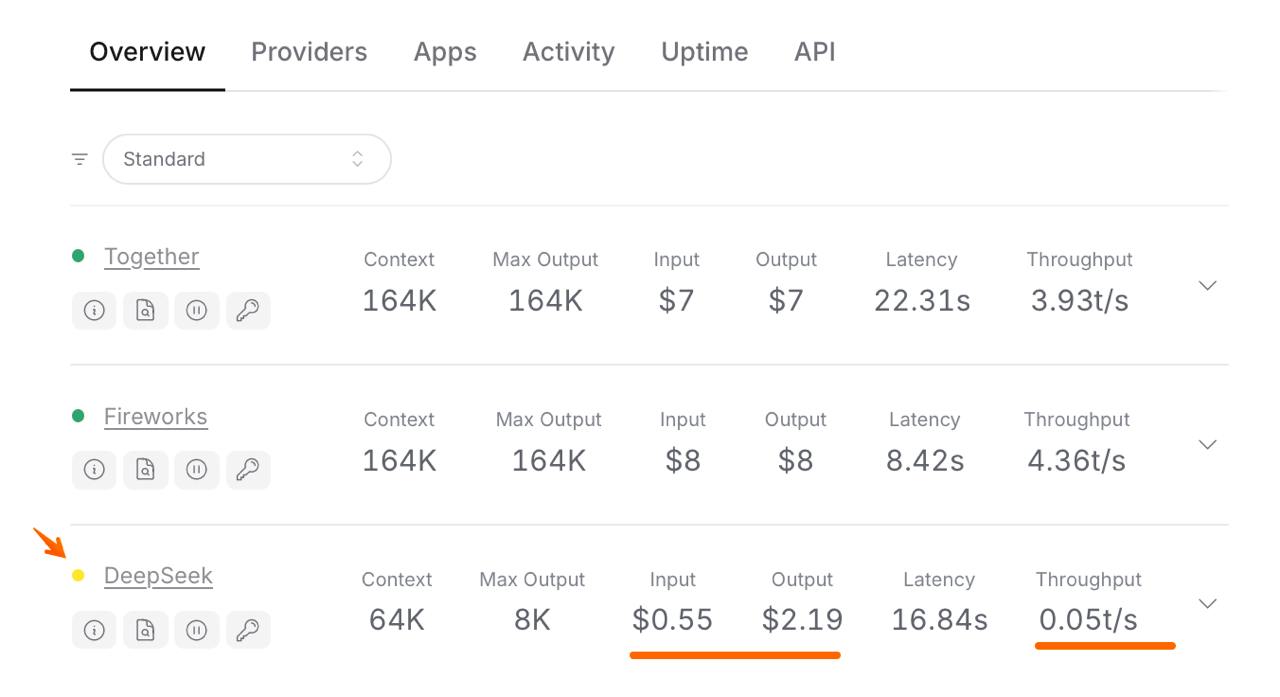Image resolution: width=1280 pixels, height=697 pixels.
Task: Click Fireworks' Context value 164K
Action: [x=399, y=460]
